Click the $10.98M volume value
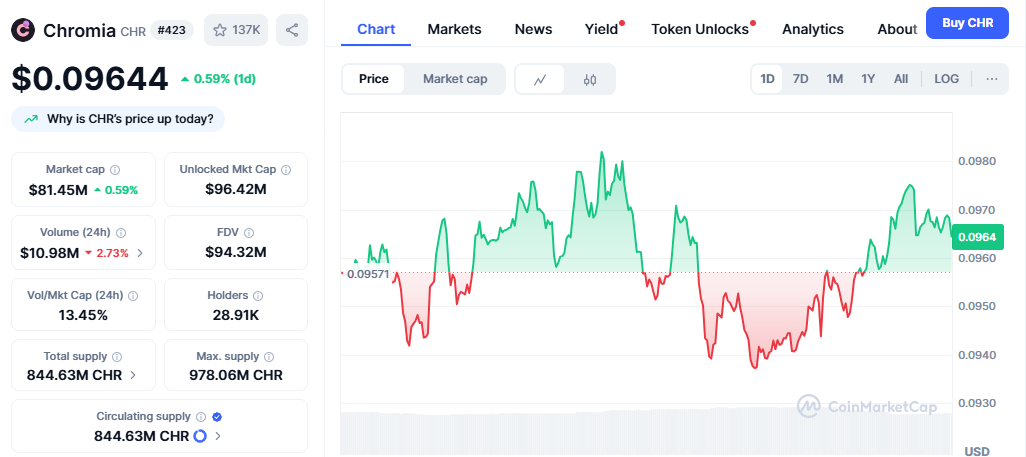 (50, 253)
